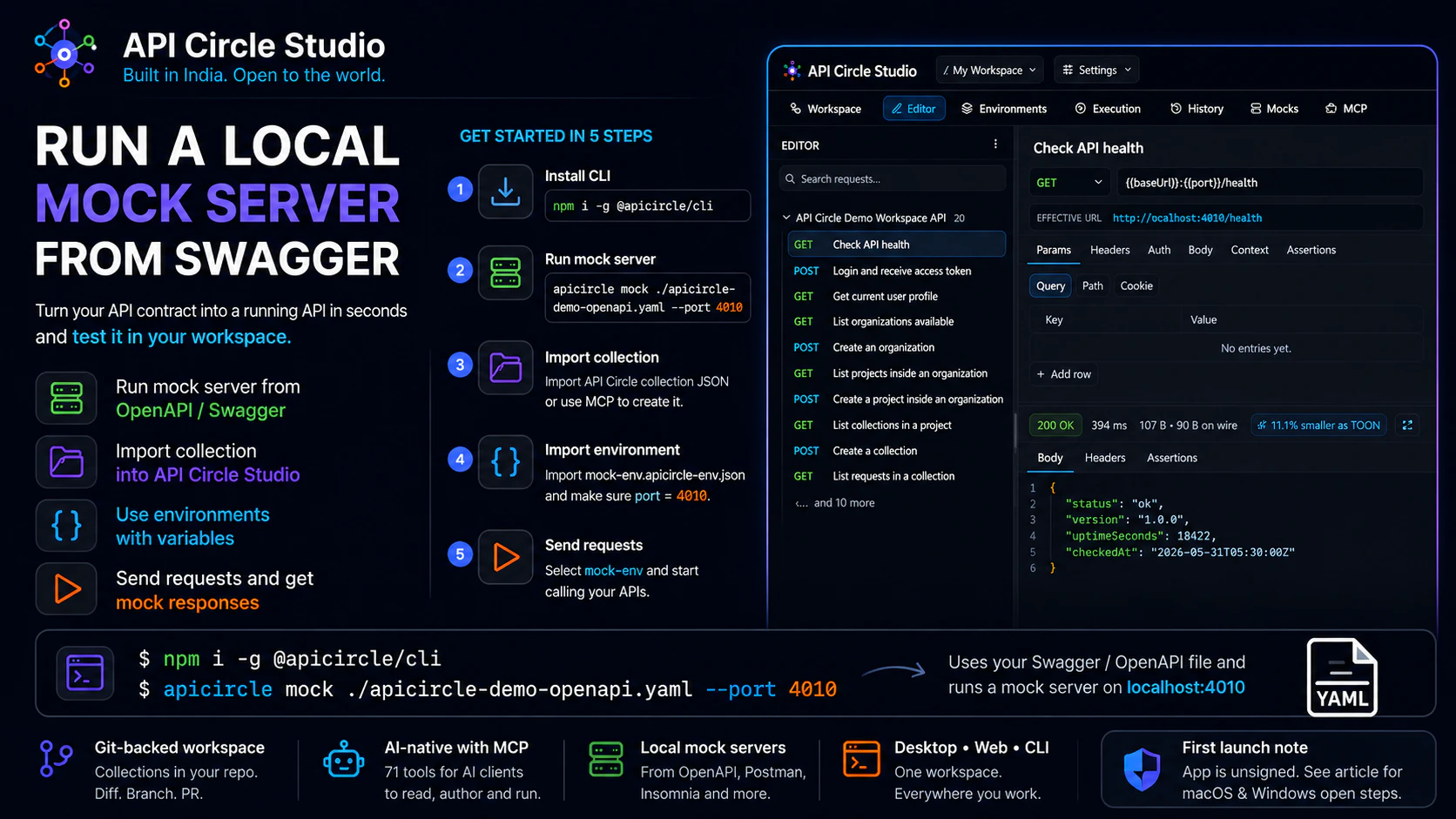Viewport: 1456px width, 819px height.
Task: Open the editor panel three-dot menu
Action: tap(995, 144)
